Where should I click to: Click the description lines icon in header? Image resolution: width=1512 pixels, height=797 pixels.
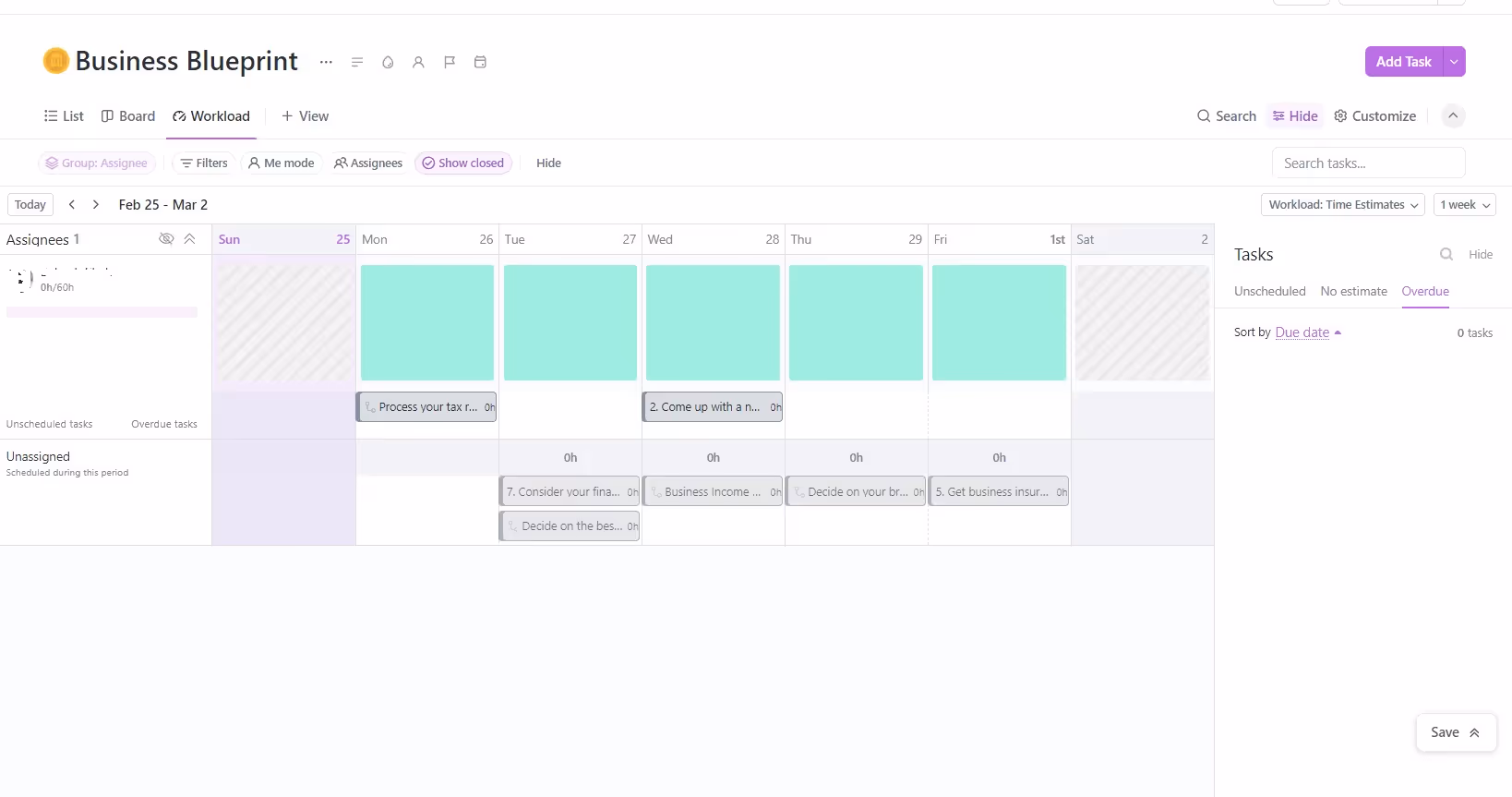[357, 62]
